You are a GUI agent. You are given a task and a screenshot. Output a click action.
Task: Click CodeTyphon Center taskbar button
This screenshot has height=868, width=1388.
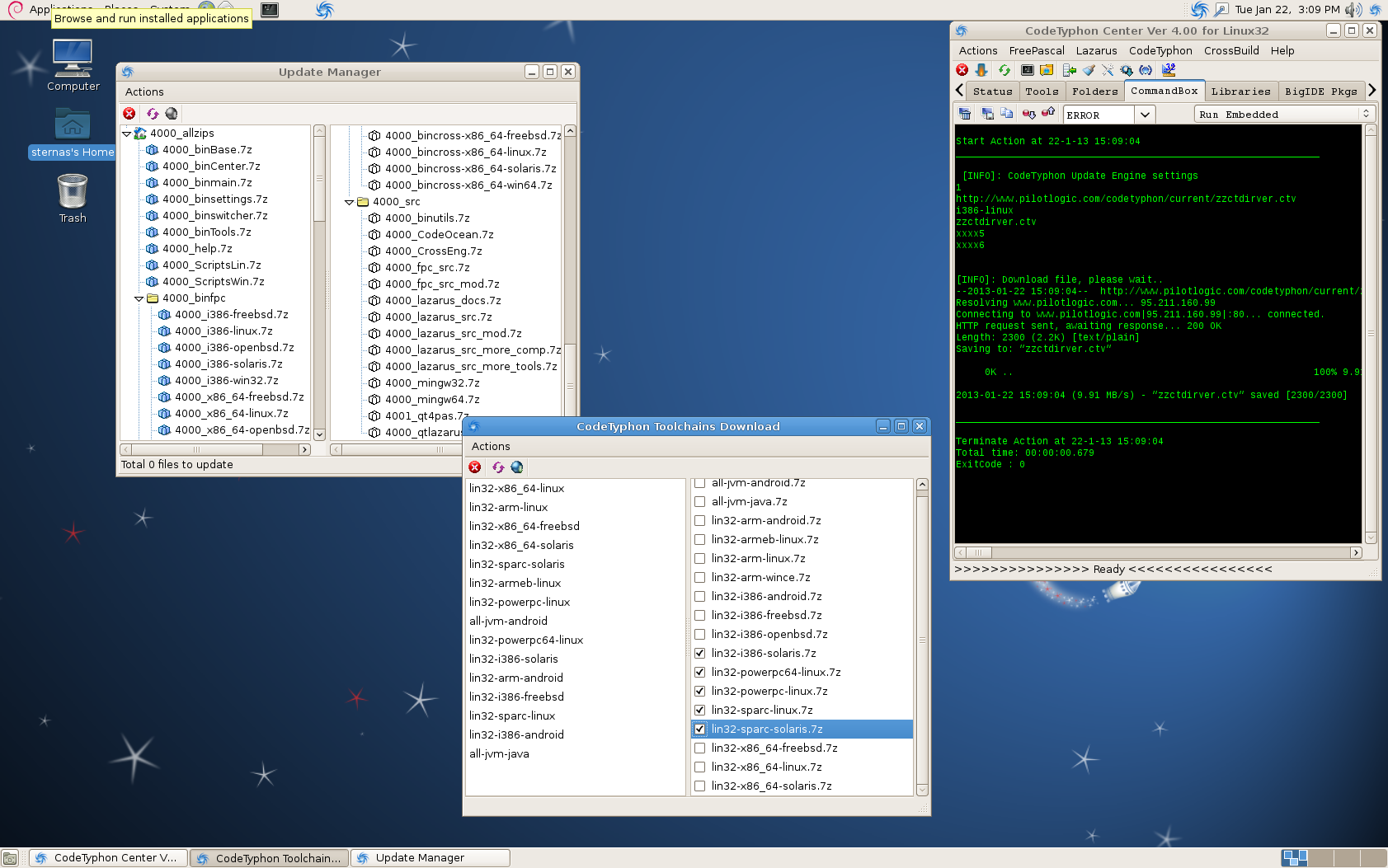tap(108, 858)
